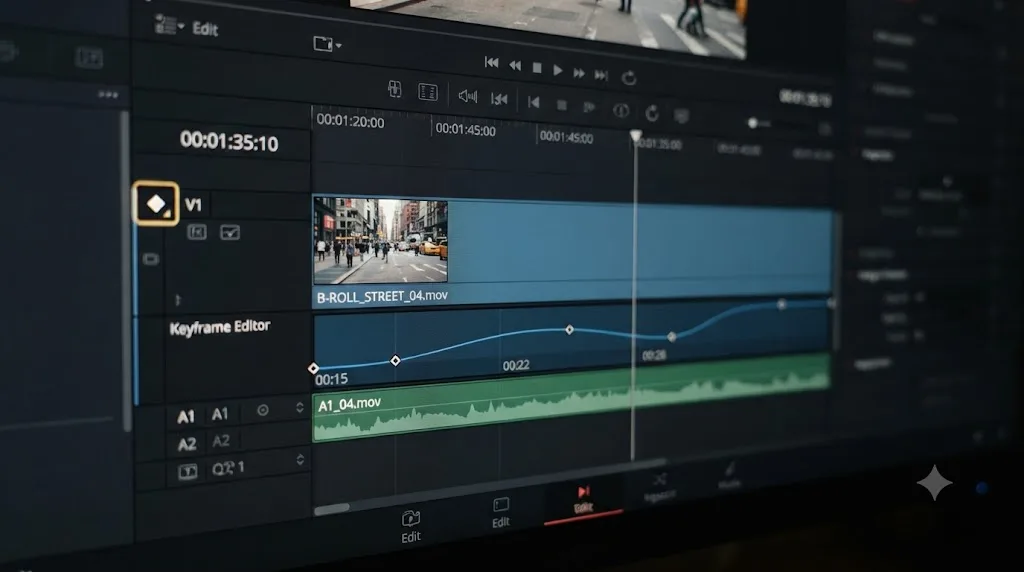This screenshot has height=572, width=1024.
Task: Click the link icon with the number 1
Action: click(x=228, y=468)
